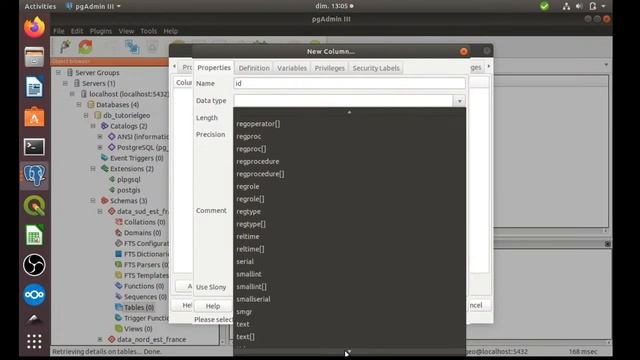The width and height of the screenshot is (640, 360).
Task: Open LibreOffice Calc from the dock
Action: click(34, 235)
